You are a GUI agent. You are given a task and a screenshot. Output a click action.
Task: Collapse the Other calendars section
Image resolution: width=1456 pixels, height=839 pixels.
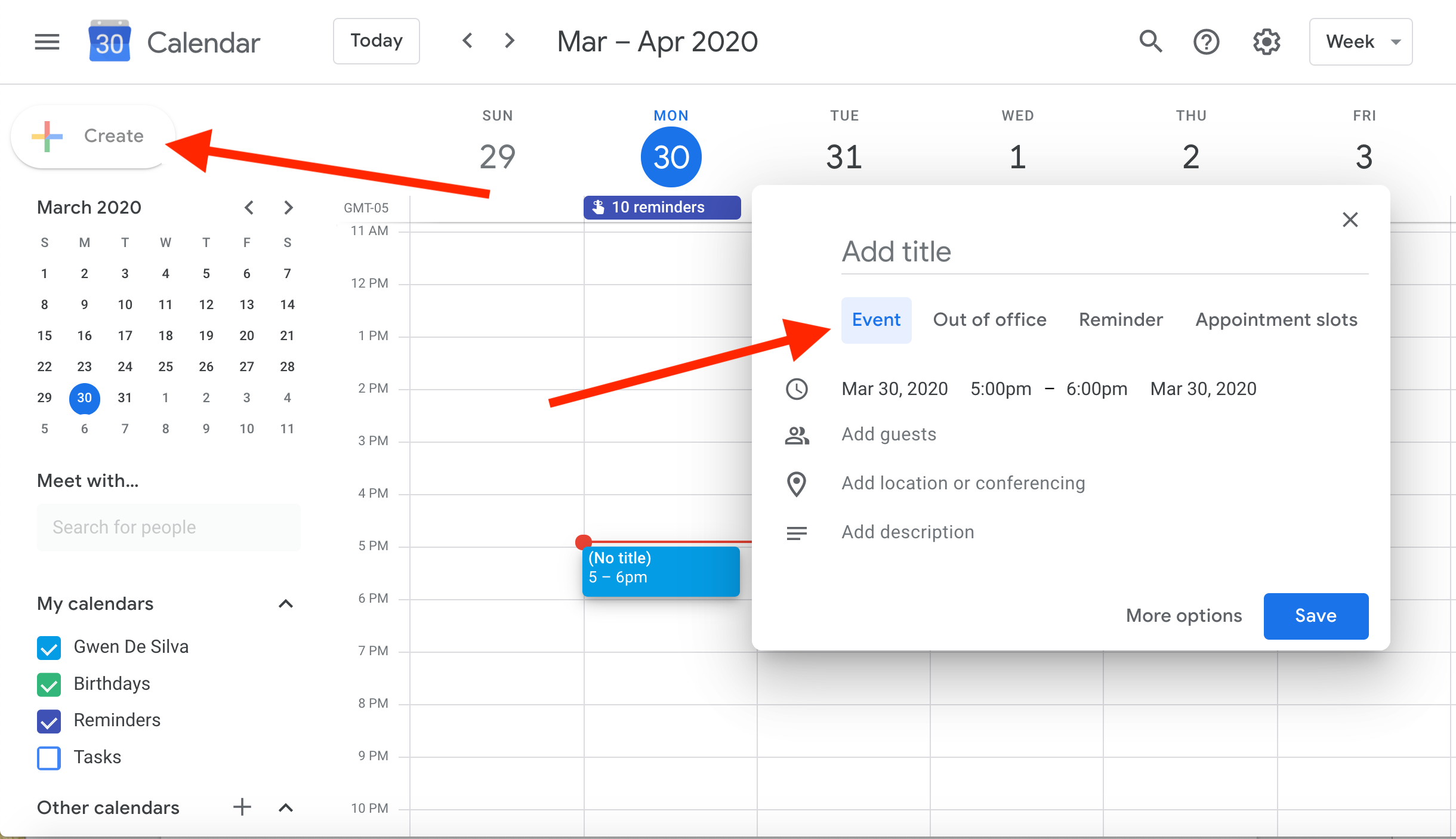point(286,807)
